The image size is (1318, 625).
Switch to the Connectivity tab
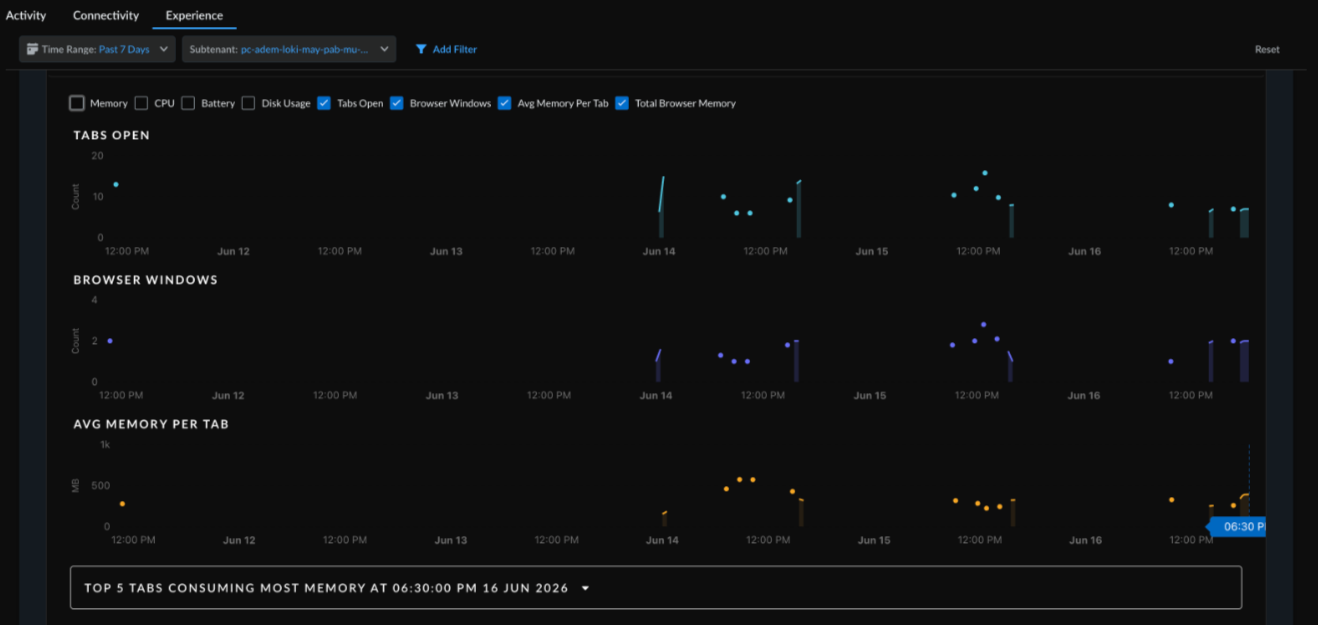click(106, 15)
